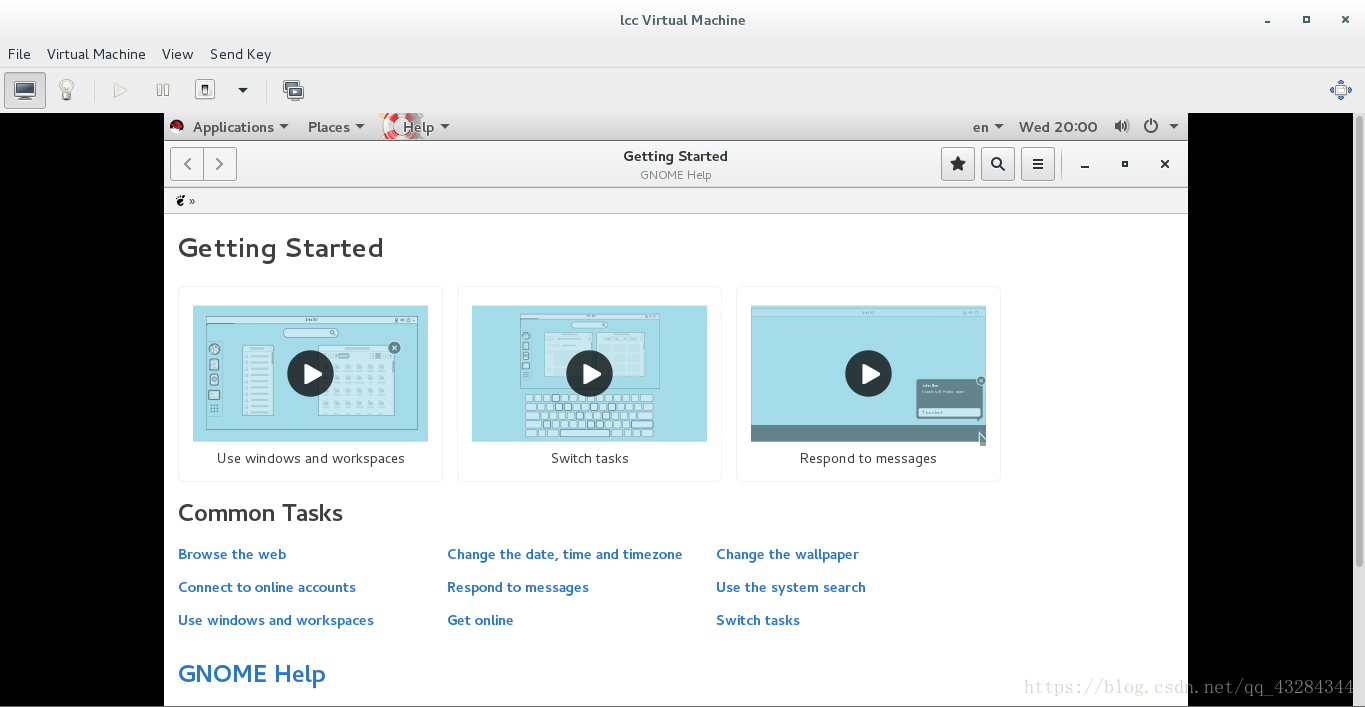Search GNOME Help
Viewport: 1365px width, 707px height.
[x=998, y=164]
